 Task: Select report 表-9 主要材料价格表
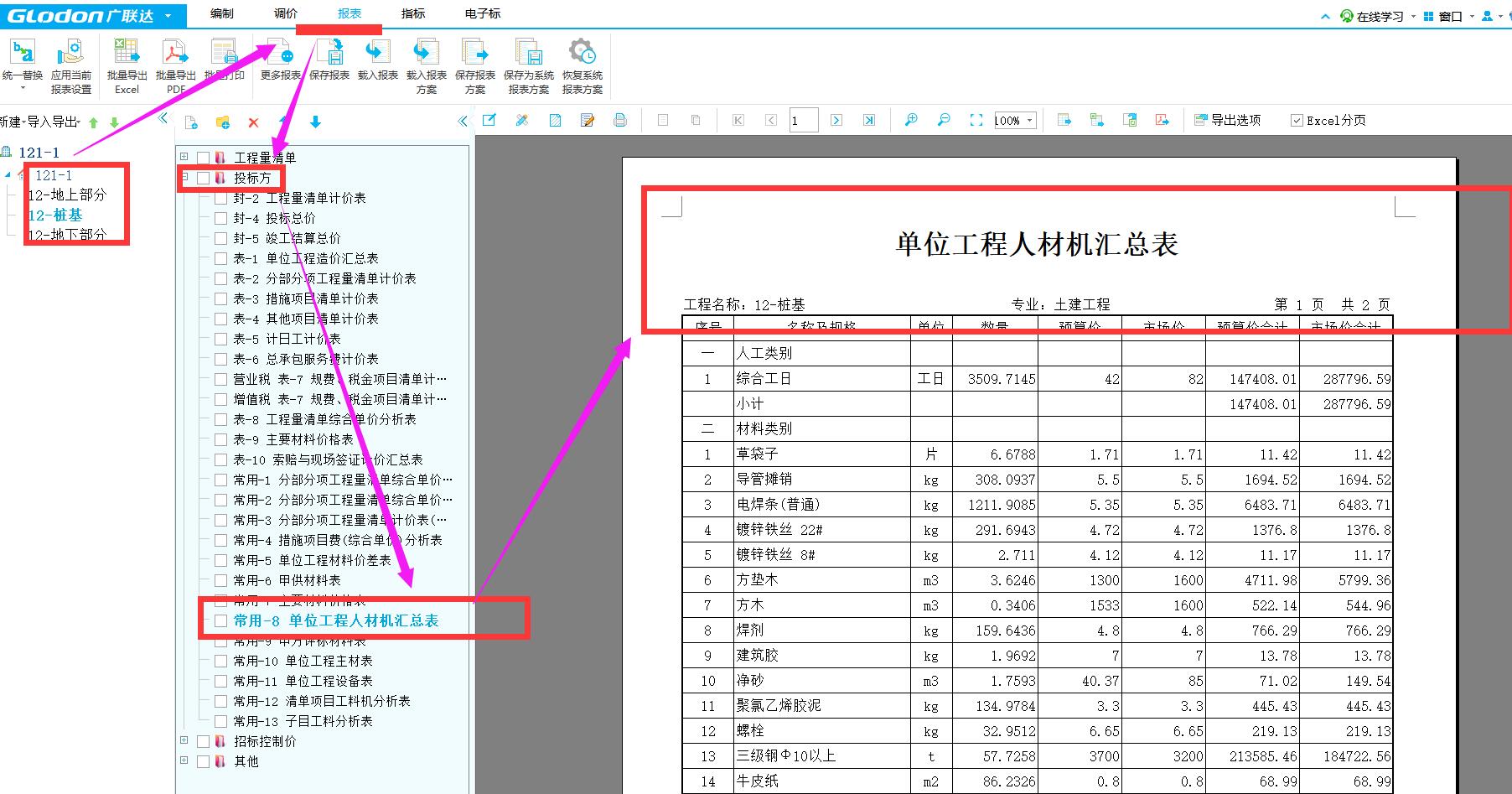click(293, 439)
